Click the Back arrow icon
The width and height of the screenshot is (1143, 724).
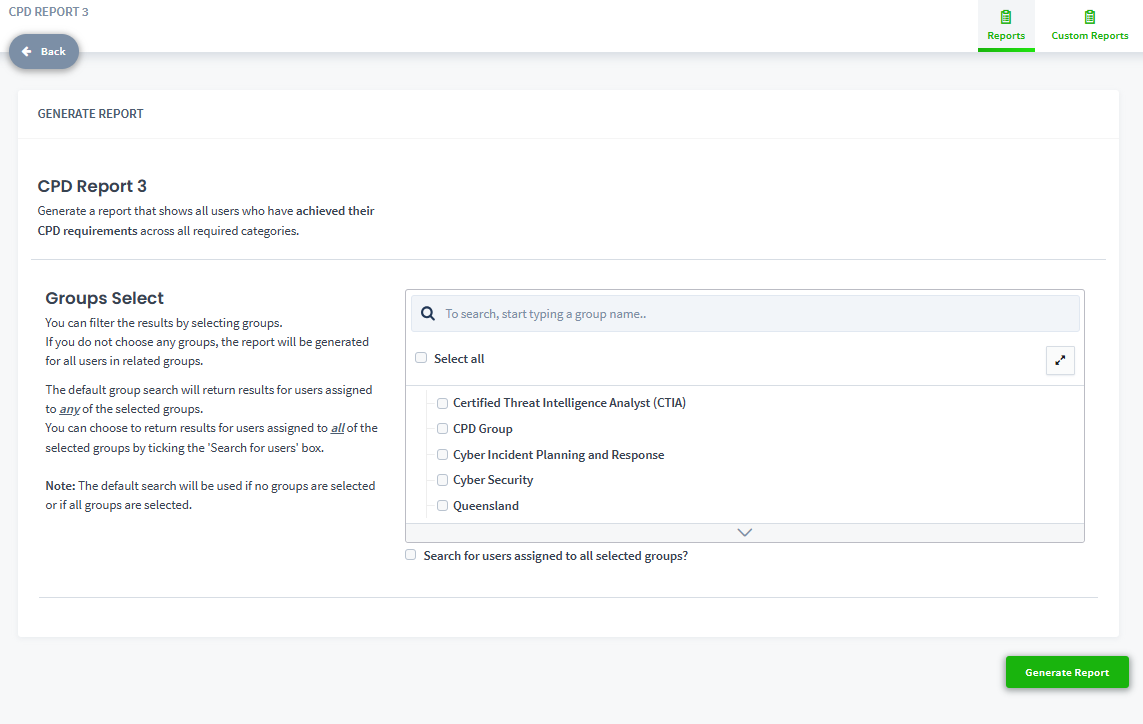pos(27,51)
